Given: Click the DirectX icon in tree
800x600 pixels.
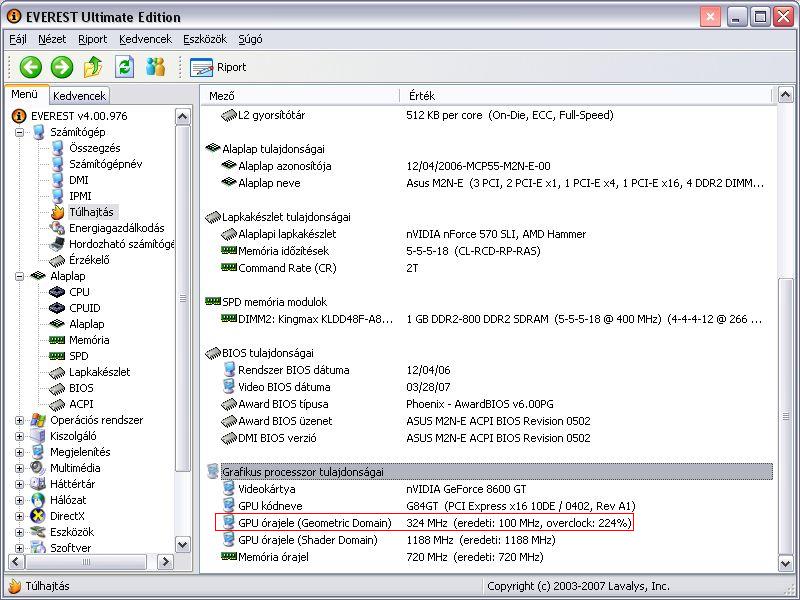Looking at the screenshot, I should coord(38,516).
